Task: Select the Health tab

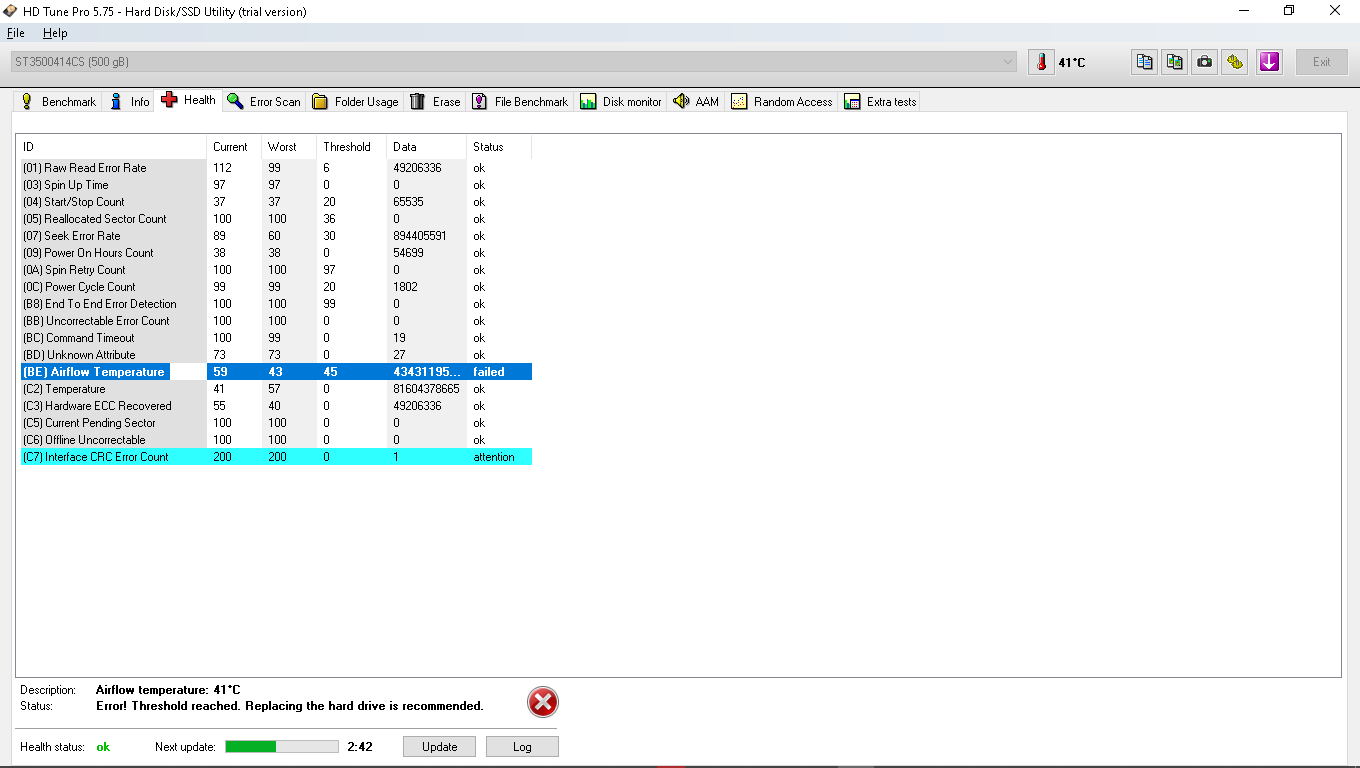Action: pyautogui.click(x=188, y=100)
